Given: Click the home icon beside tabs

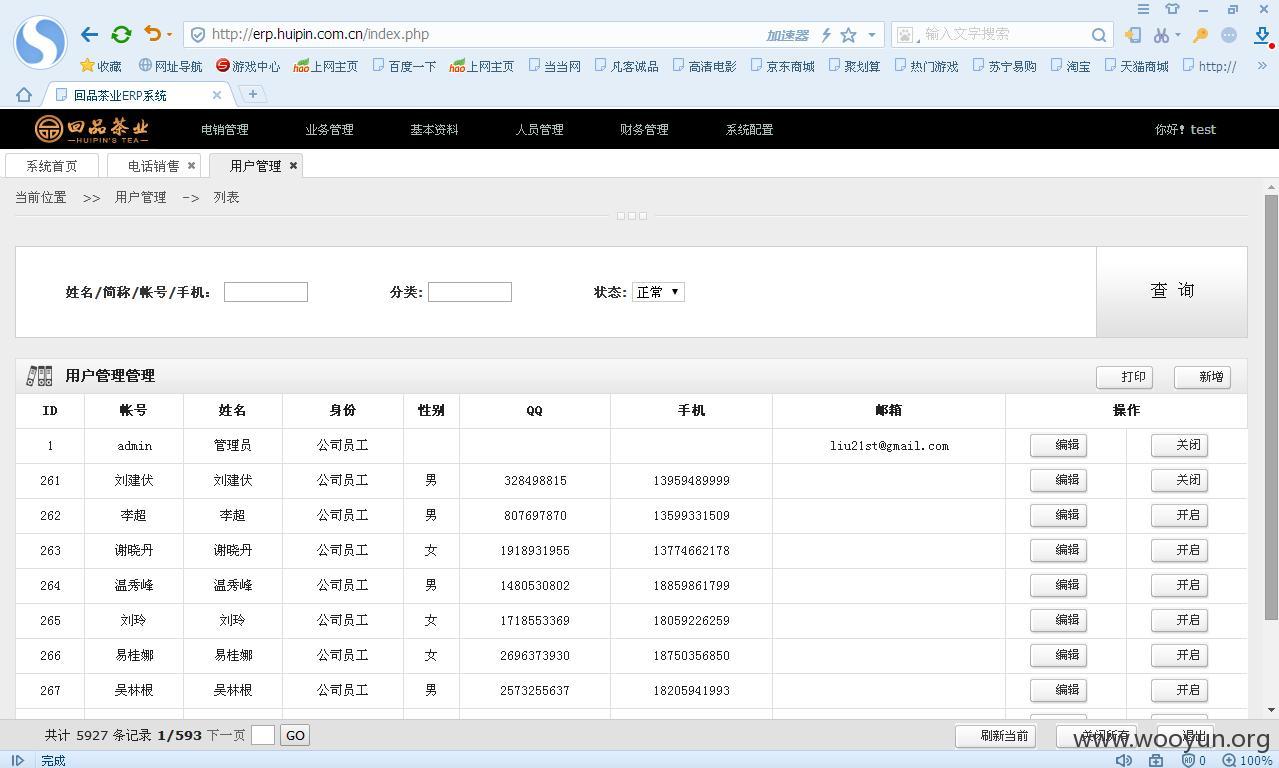Looking at the screenshot, I should click(x=24, y=95).
